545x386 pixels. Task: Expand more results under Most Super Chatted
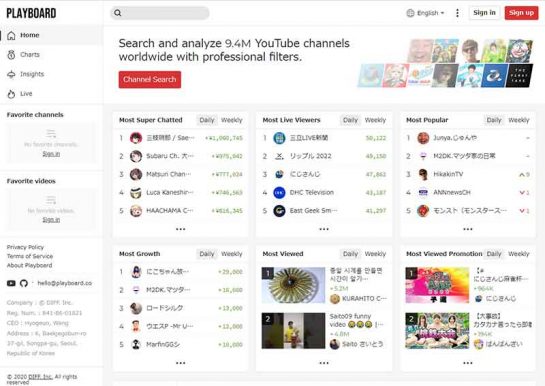coord(180,229)
